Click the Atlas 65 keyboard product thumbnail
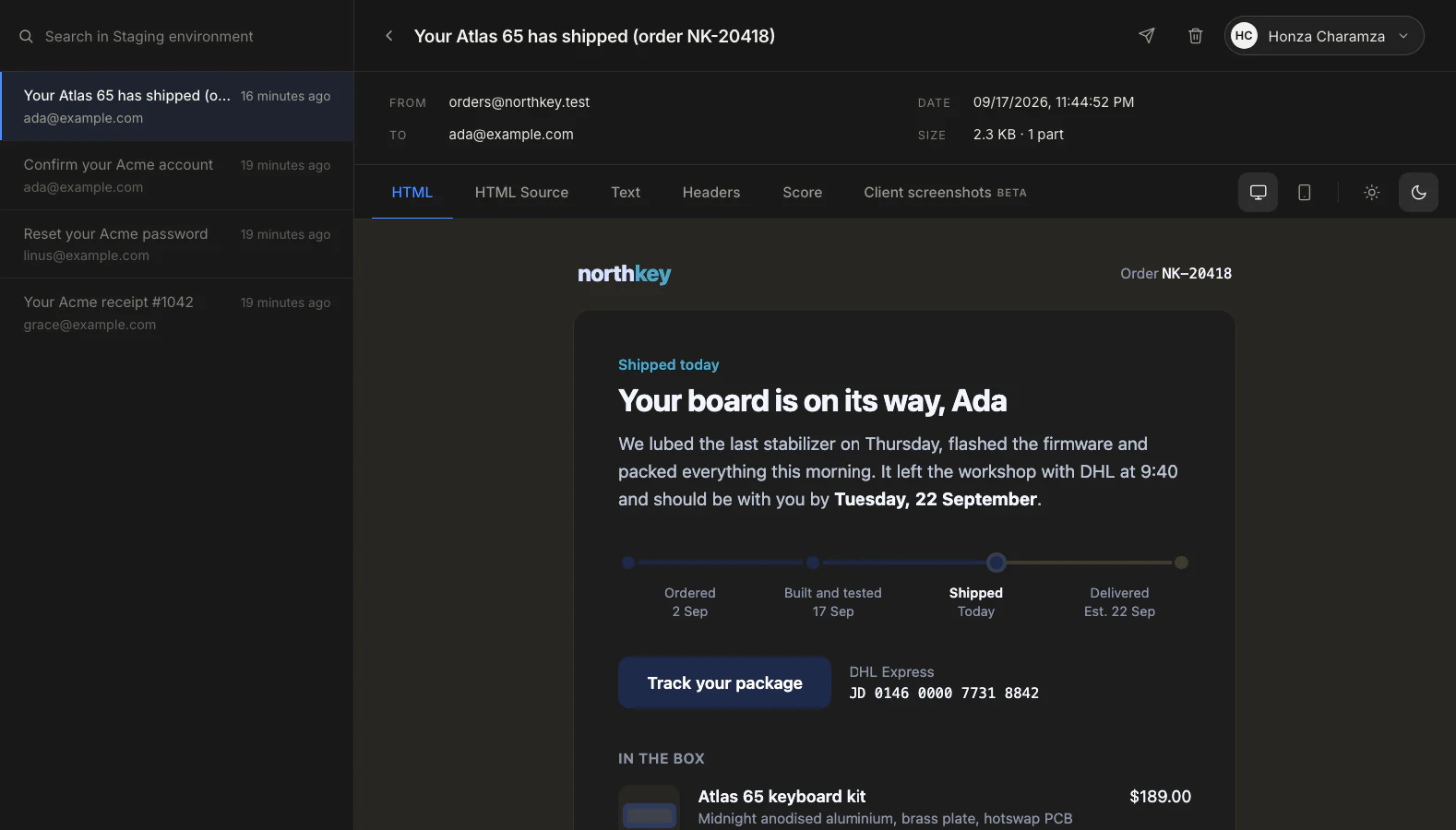 650,808
